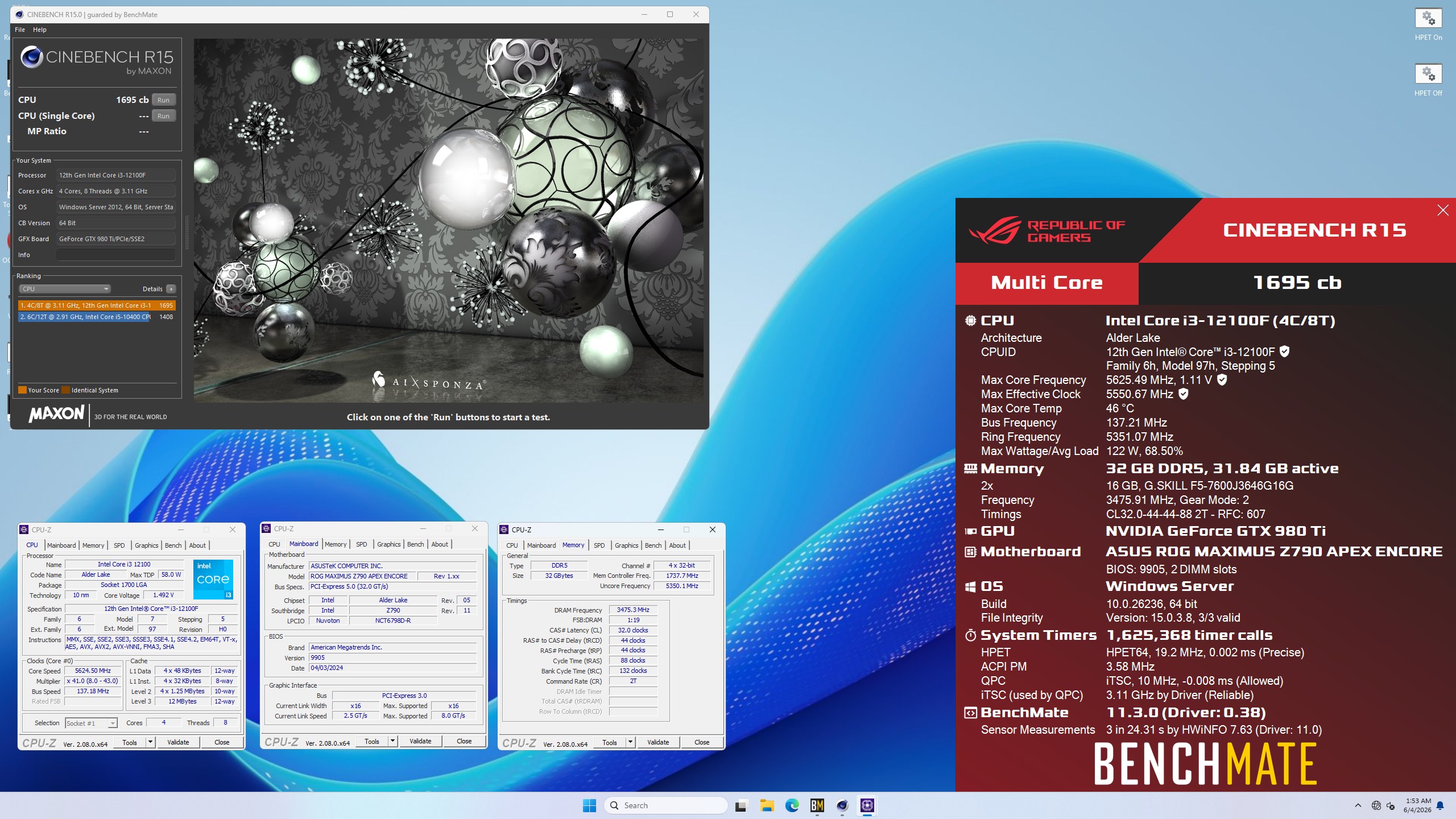Open Tools dropdown arrow, Mainboard CPU-Z window

[393, 742]
